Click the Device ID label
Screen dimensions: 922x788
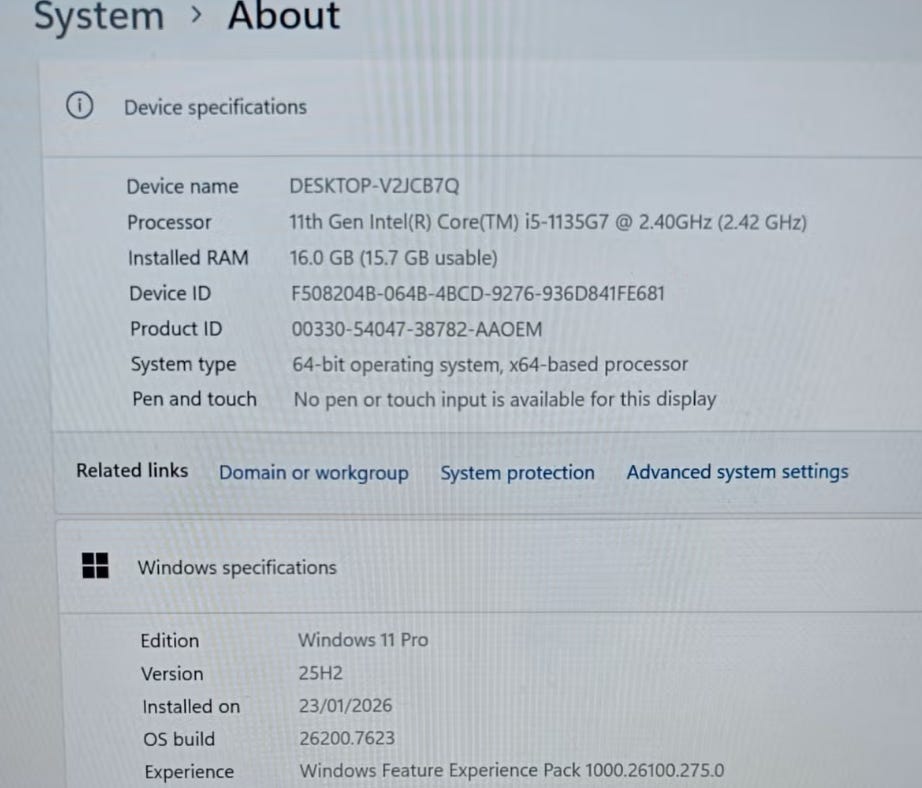point(170,293)
